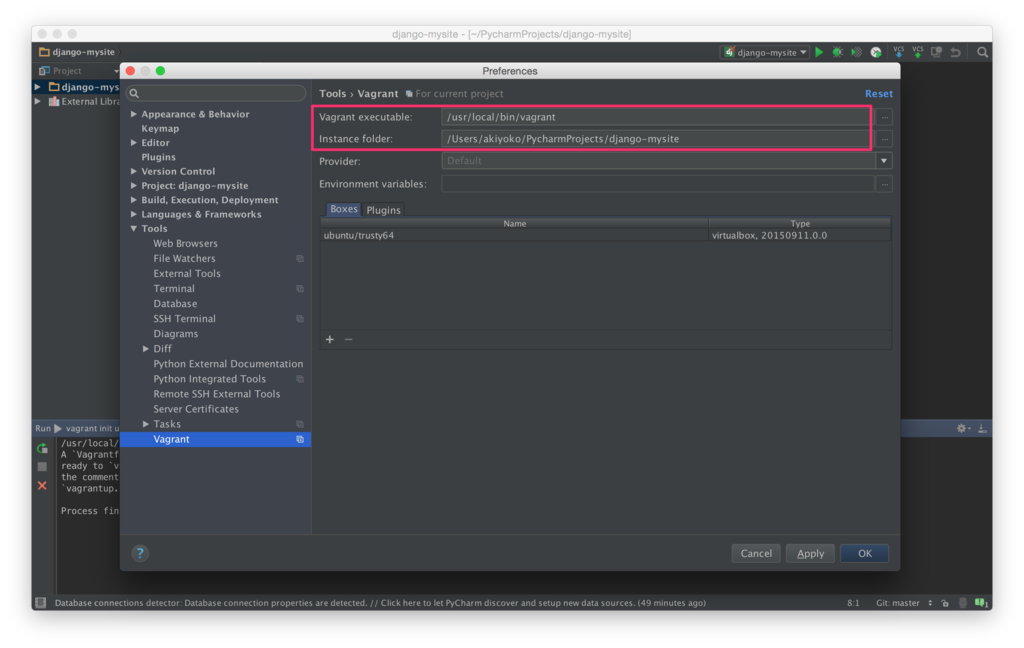Viewport: 1024px width, 648px height.
Task: Click the Apply button
Action: (x=810, y=553)
